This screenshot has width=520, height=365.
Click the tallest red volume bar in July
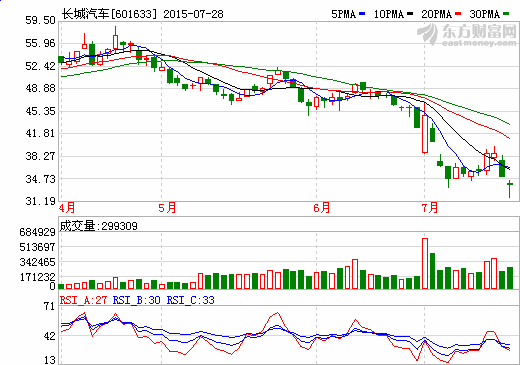(425, 263)
